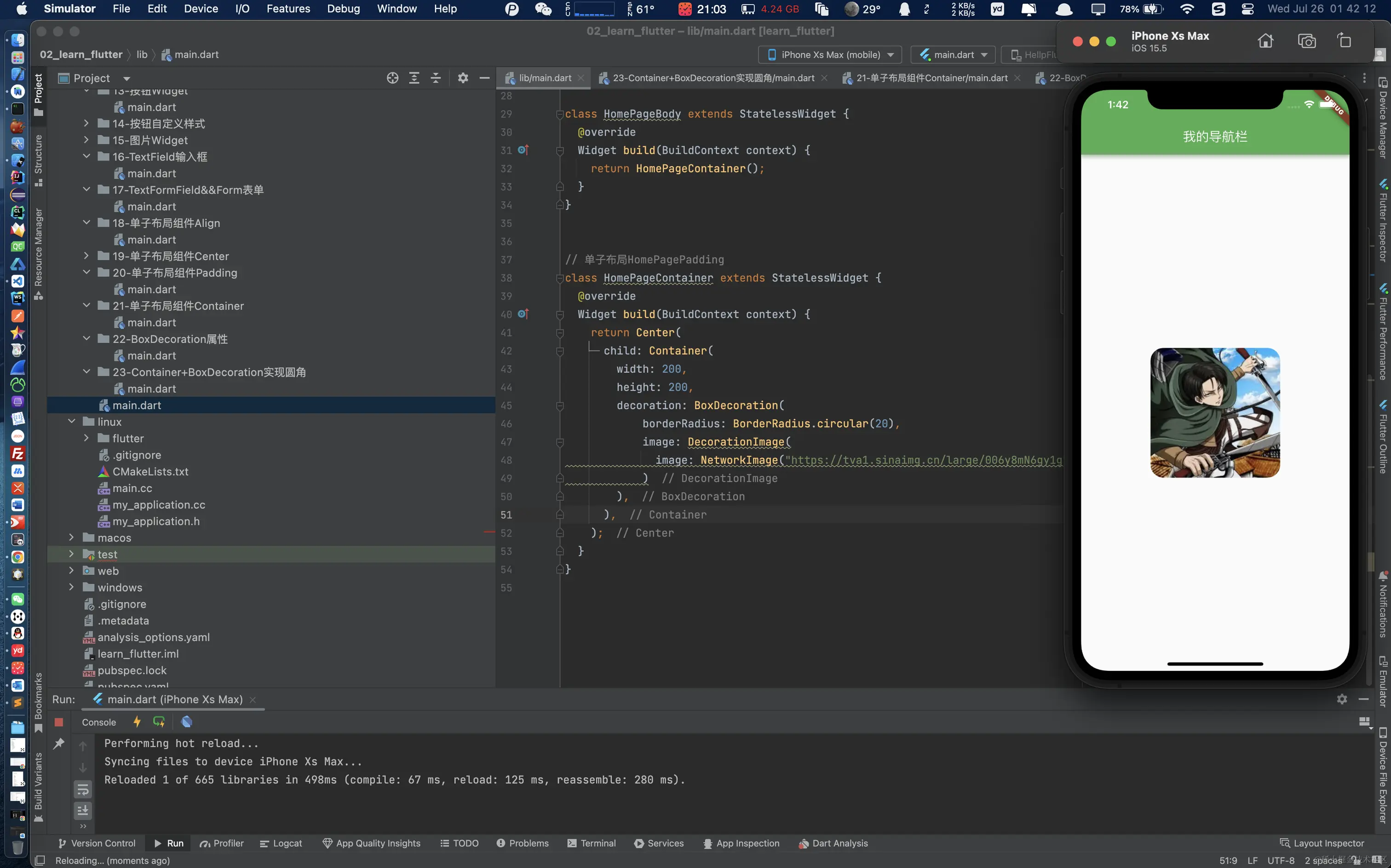Screen dimensions: 1391x868
Task: Pin the Run tab with the pin icon
Action: pyautogui.click(x=58, y=744)
